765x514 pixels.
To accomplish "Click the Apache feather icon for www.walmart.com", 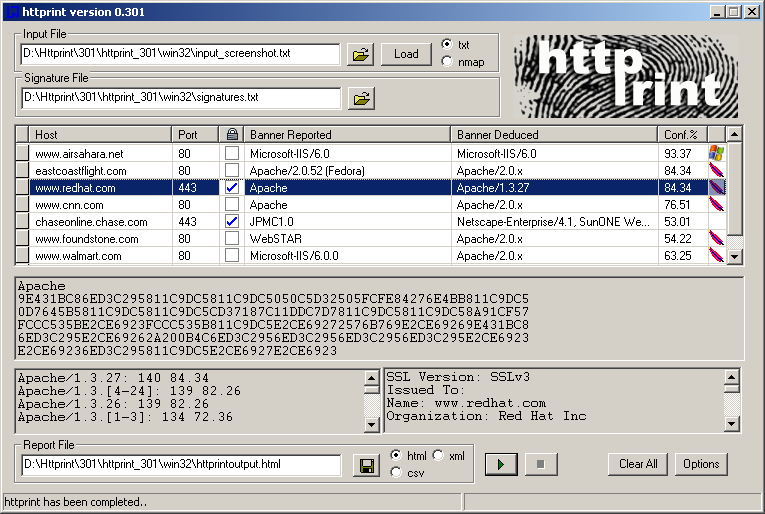I will pos(716,255).
